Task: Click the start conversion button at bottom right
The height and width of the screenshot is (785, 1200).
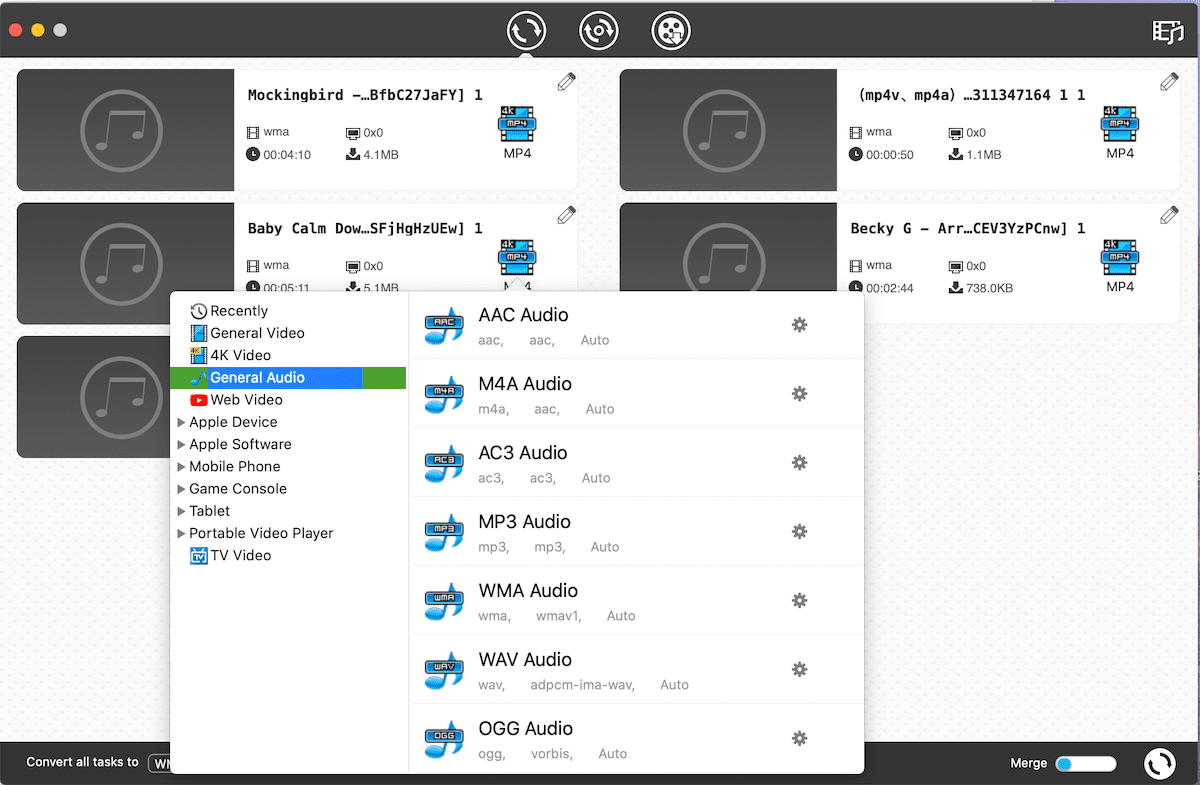Action: (x=1160, y=764)
